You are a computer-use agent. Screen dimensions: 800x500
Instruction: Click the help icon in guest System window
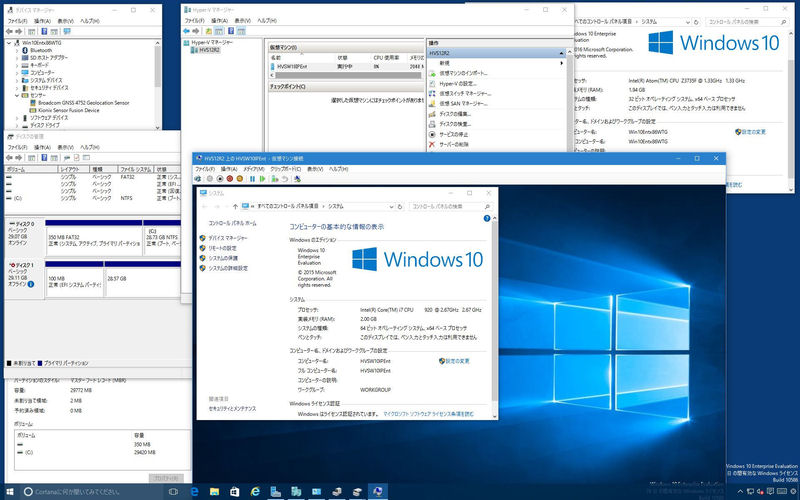point(487,218)
